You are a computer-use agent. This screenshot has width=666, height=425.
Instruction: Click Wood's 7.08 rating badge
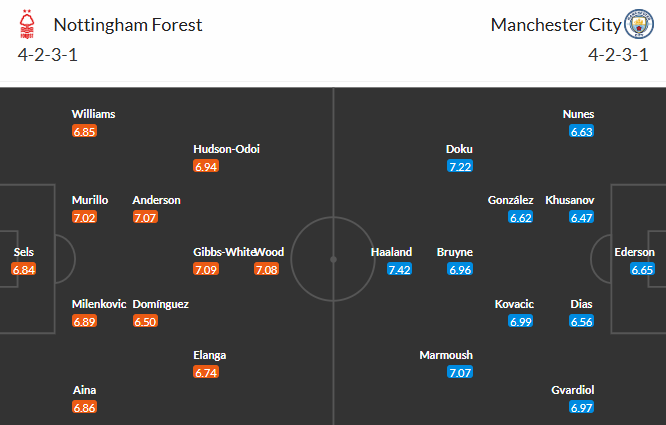coord(267,269)
